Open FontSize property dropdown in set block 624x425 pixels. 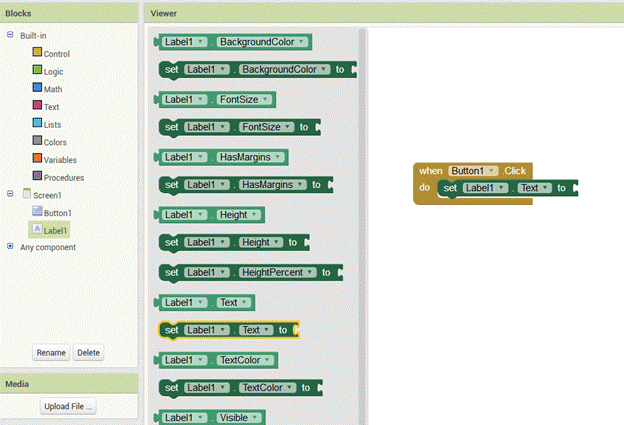288,127
